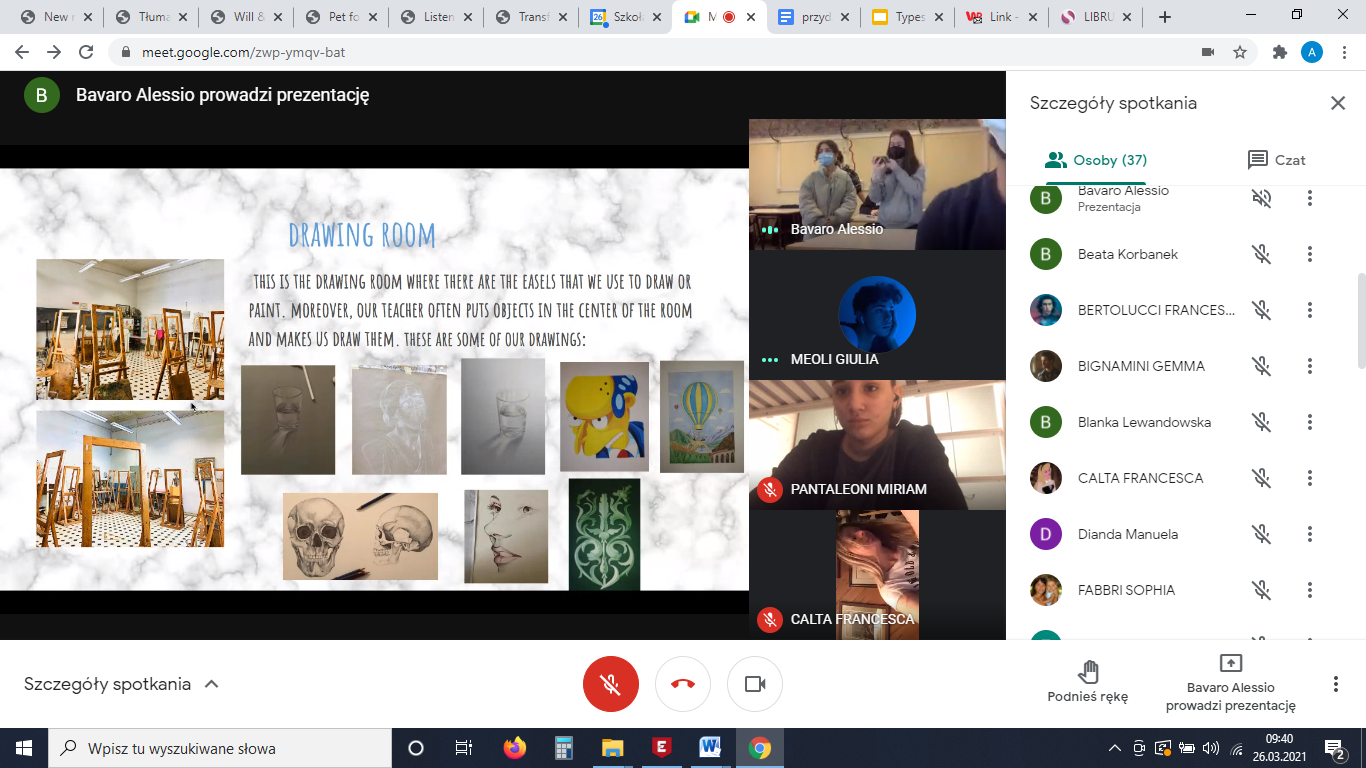Toggle the camera button
Viewport: 1366px width, 768px height.
tap(755, 684)
